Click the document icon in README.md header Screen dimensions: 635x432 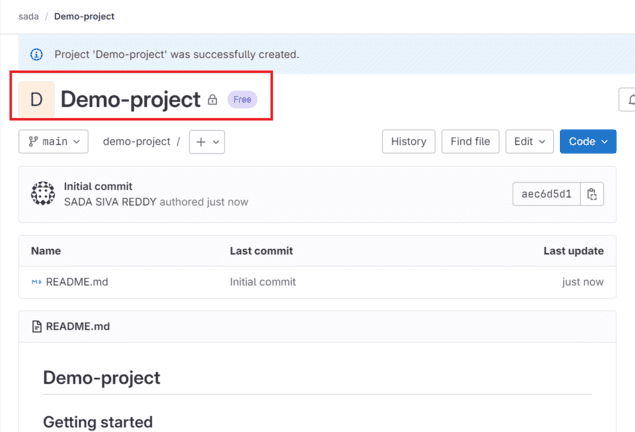pyautogui.click(x=37, y=326)
